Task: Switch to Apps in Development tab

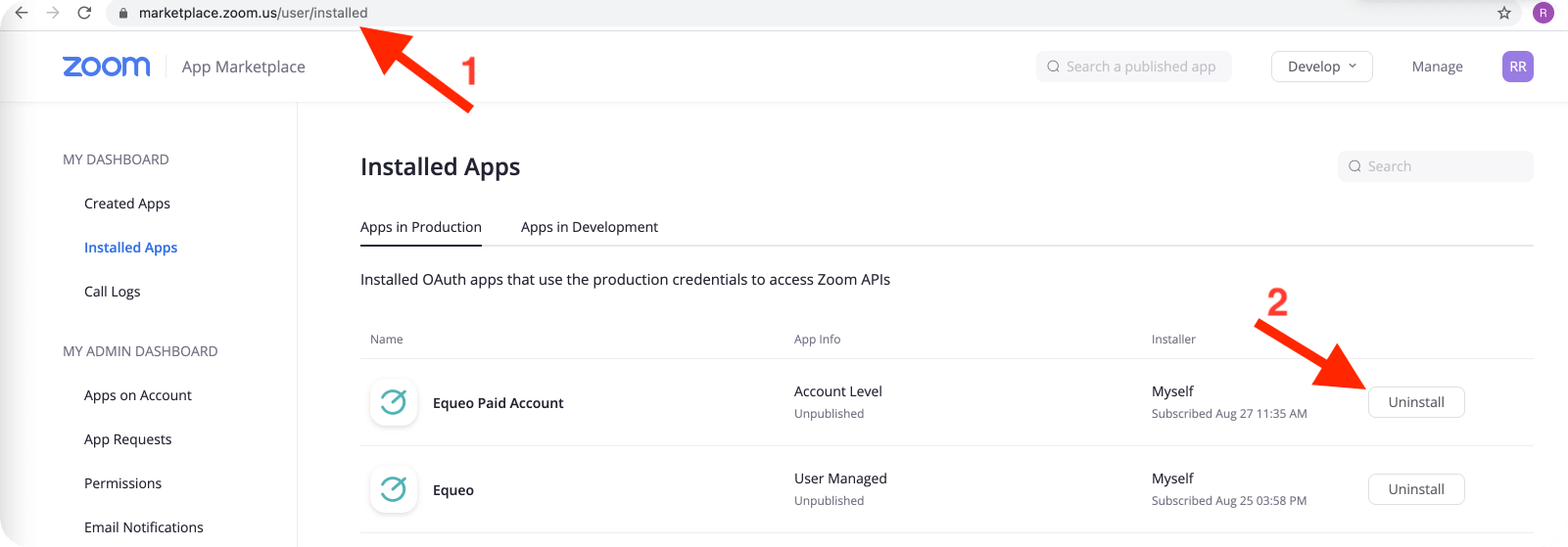Action: 590,227
